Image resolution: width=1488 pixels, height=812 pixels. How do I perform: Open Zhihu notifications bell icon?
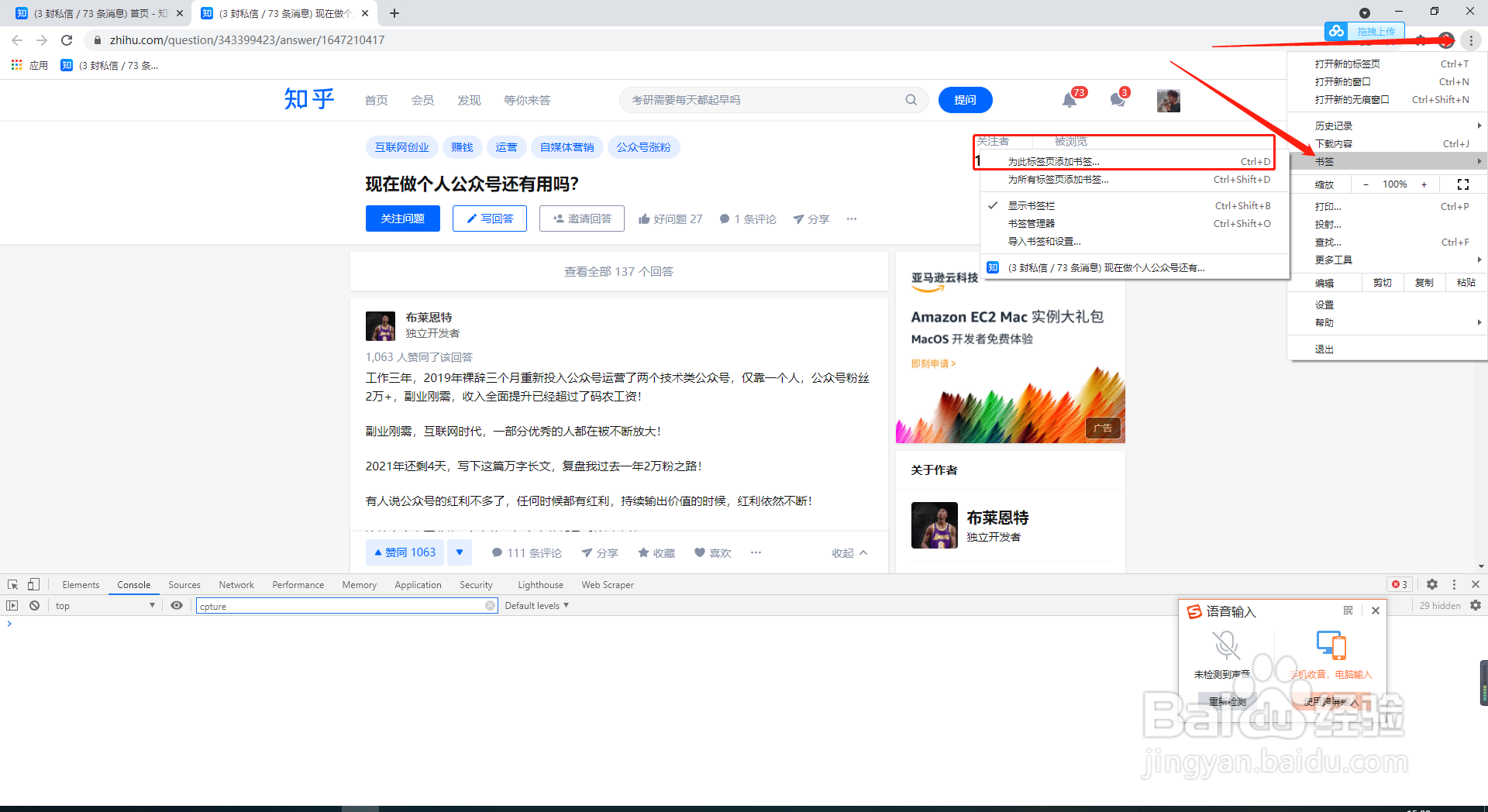point(1071,100)
